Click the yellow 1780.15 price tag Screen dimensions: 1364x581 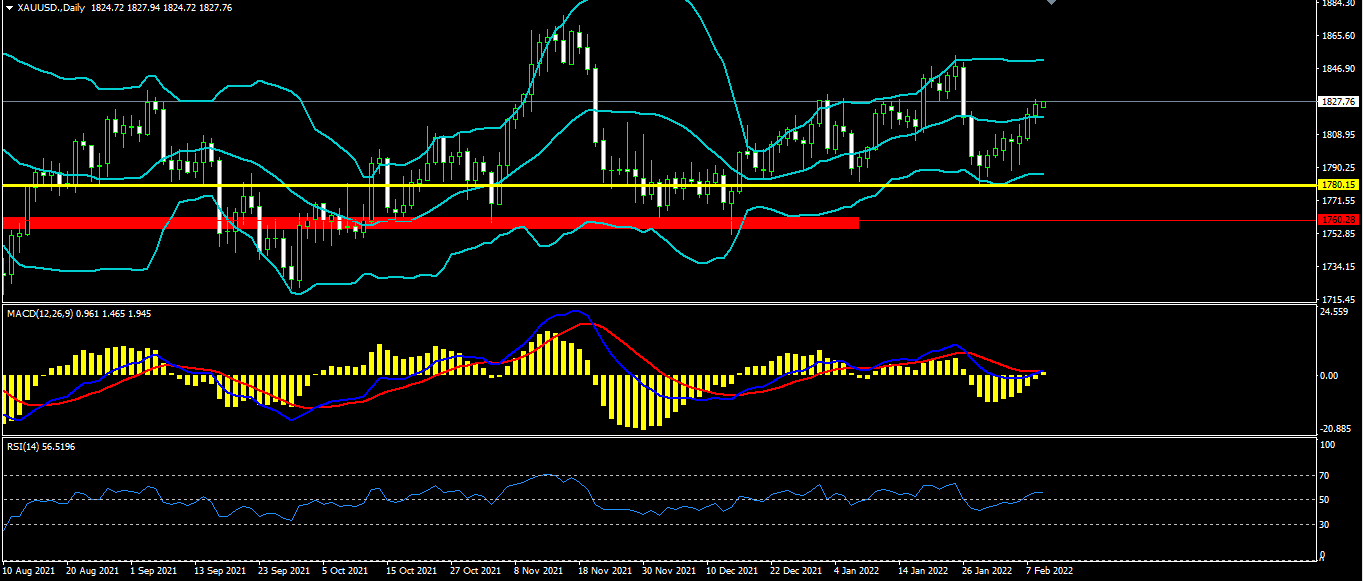click(1337, 185)
